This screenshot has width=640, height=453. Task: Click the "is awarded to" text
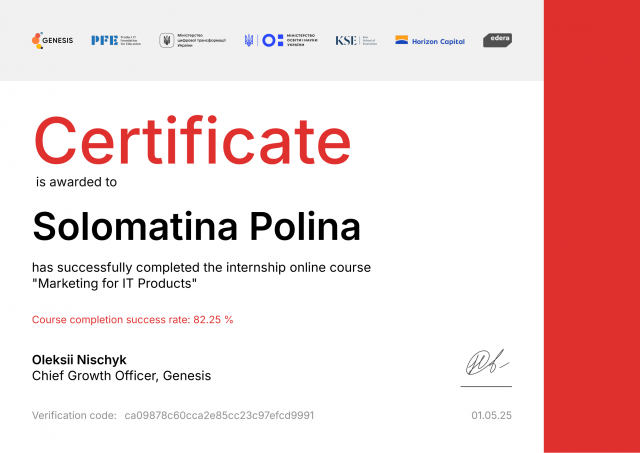tap(76, 182)
